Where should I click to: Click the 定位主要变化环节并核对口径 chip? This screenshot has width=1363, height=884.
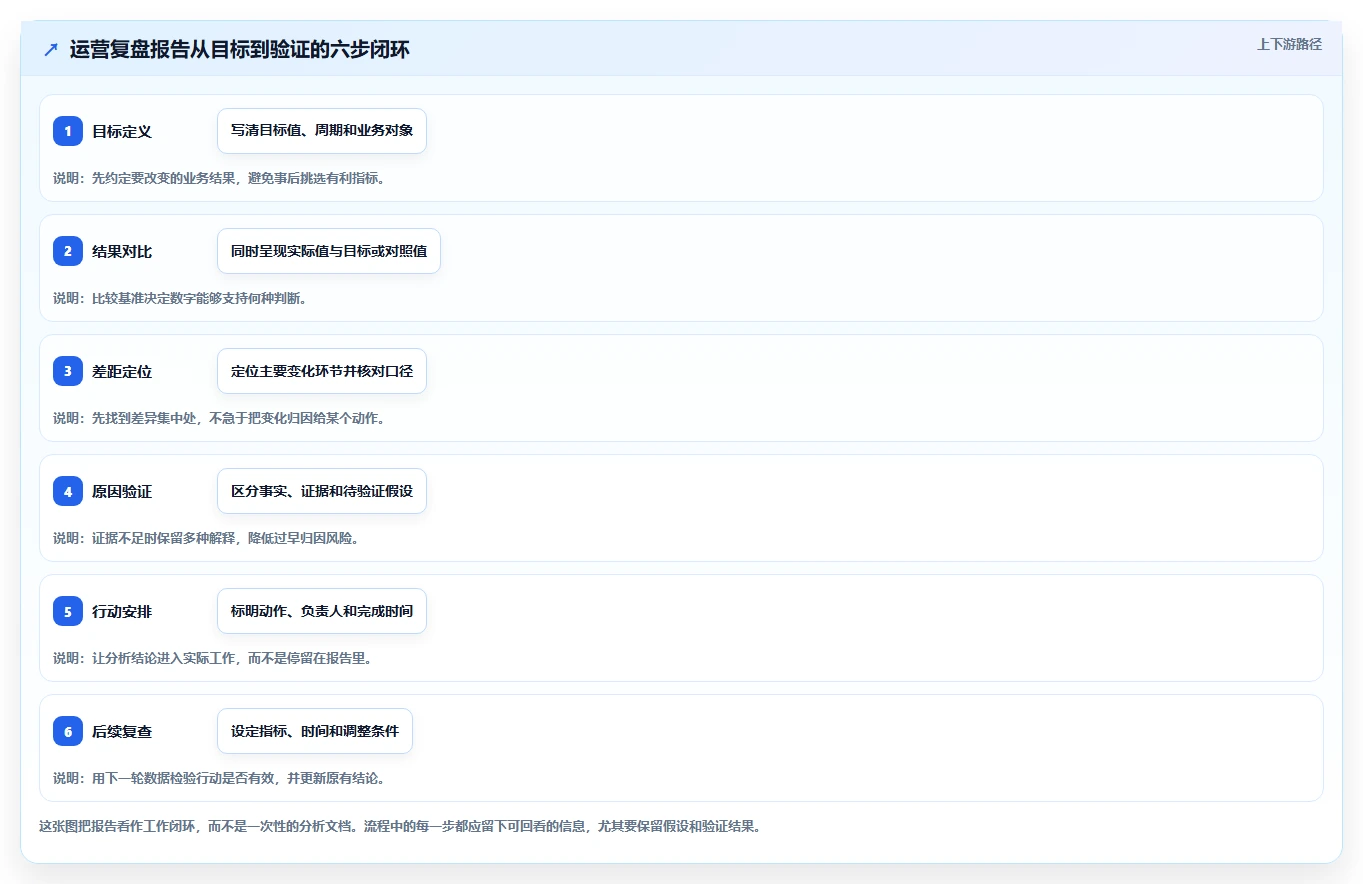coord(322,371)
